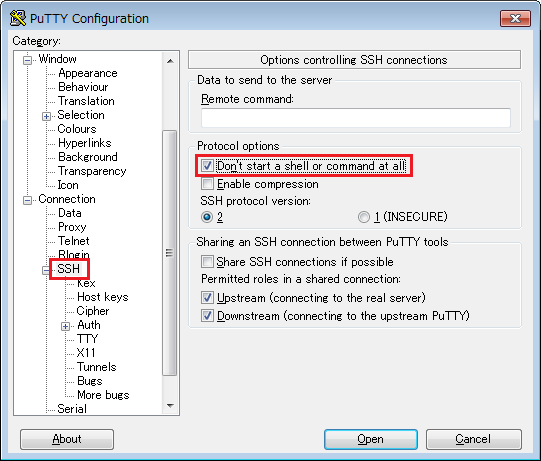Screen dimensions: 541x461
Task: Click the Open button
Action: pyautogui.click(x=371, y=439)
